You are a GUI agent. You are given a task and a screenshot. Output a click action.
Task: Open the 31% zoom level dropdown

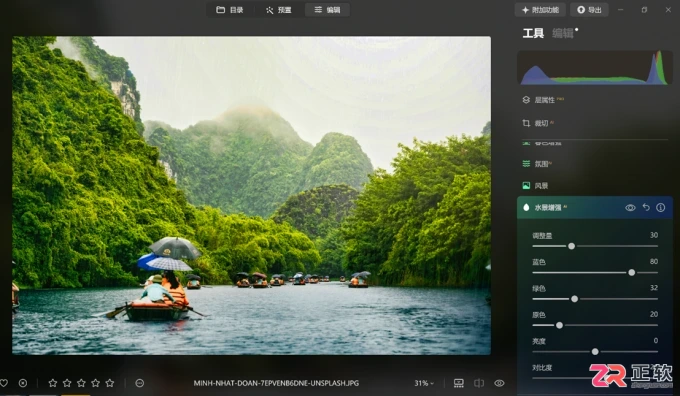point(424,383)
